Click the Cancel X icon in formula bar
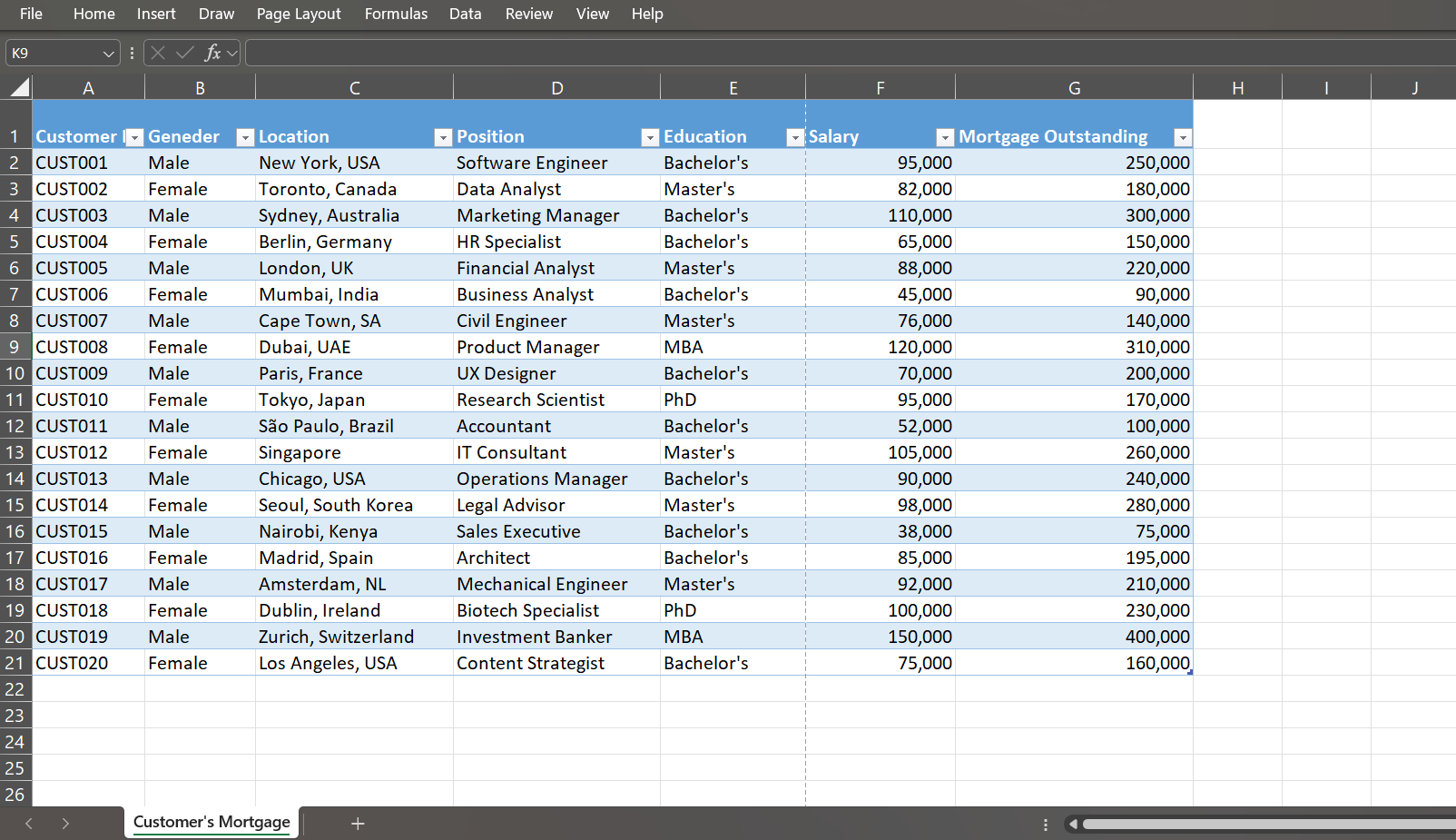The width and height of the screenshot is (1456, 840). (158, 53)
